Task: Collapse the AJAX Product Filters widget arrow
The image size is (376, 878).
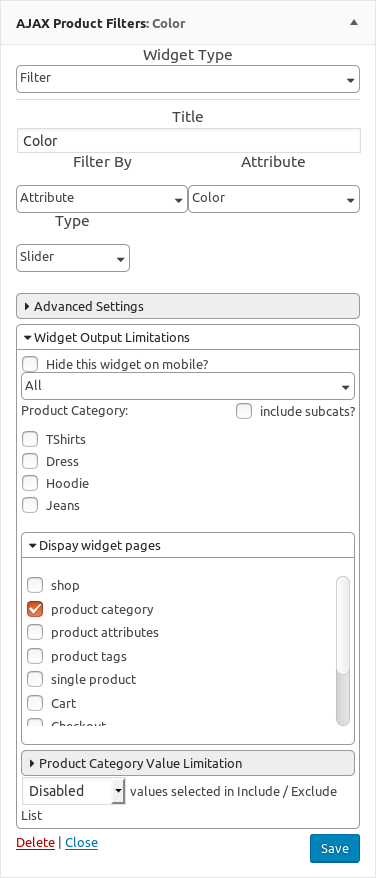Action: click(x=354, y=23)
